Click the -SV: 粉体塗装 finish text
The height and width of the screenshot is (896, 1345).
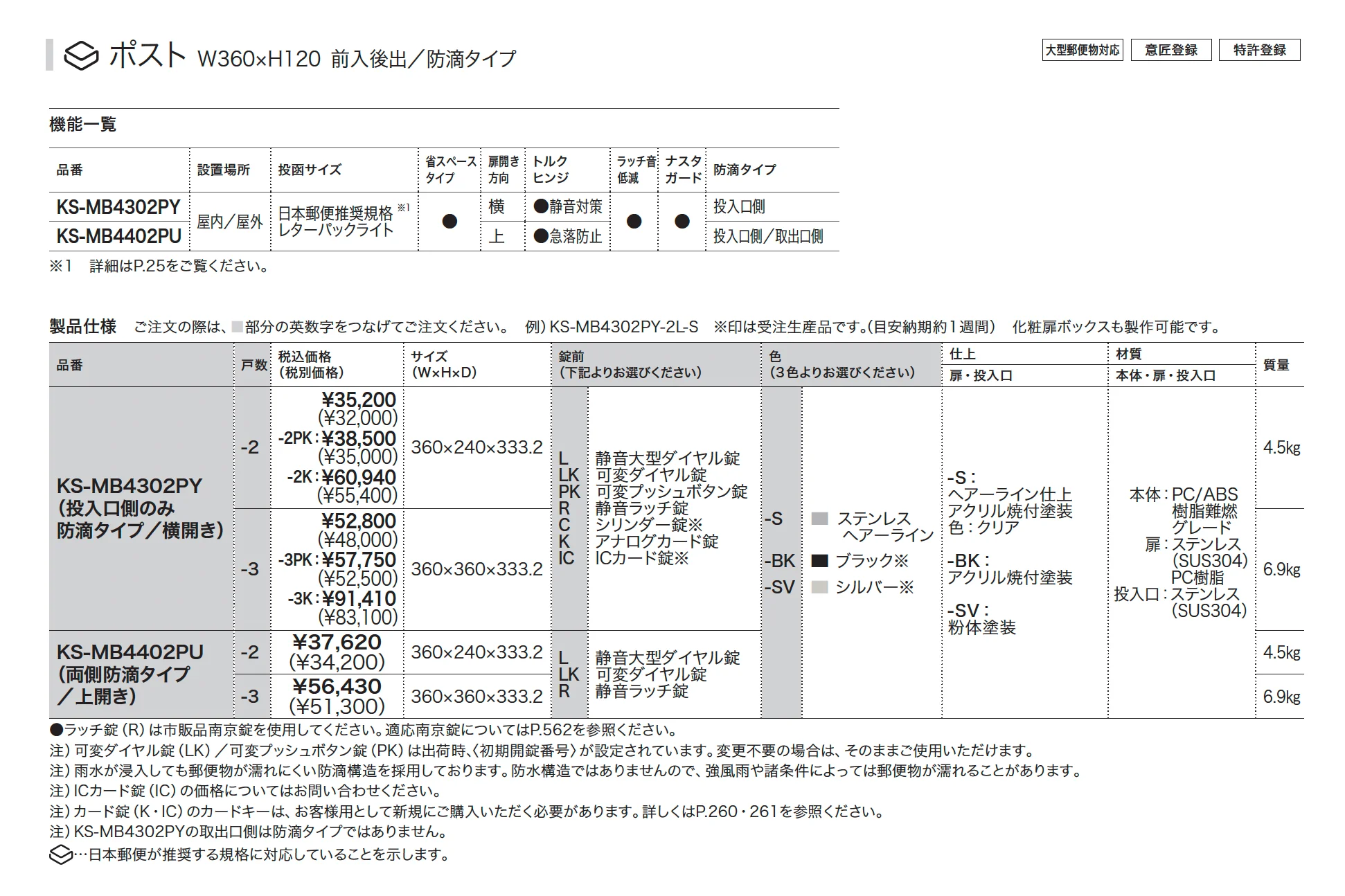pos(982,619)
